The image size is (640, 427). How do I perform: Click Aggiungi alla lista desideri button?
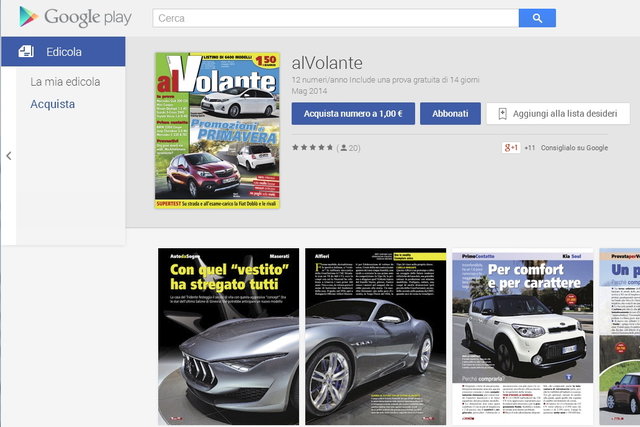point(558,113)
